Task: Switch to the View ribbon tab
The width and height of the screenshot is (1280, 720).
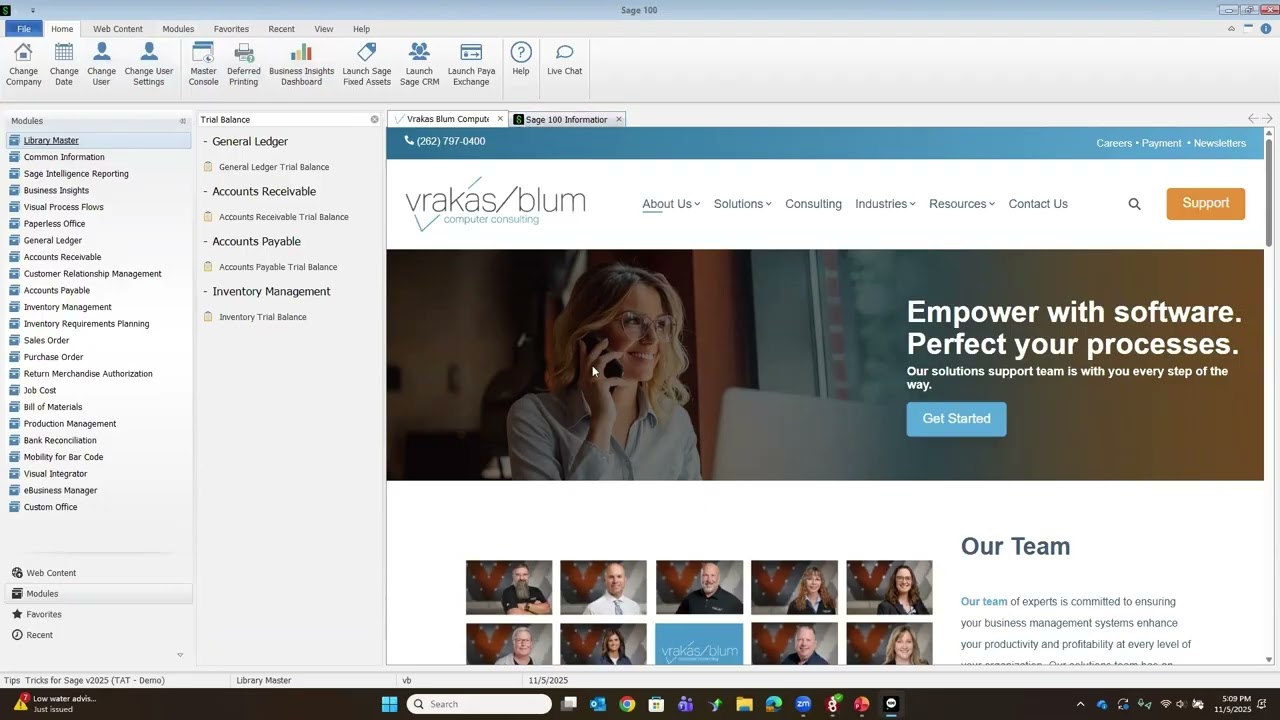Action: pyautogui.click(x=324, y=29)
